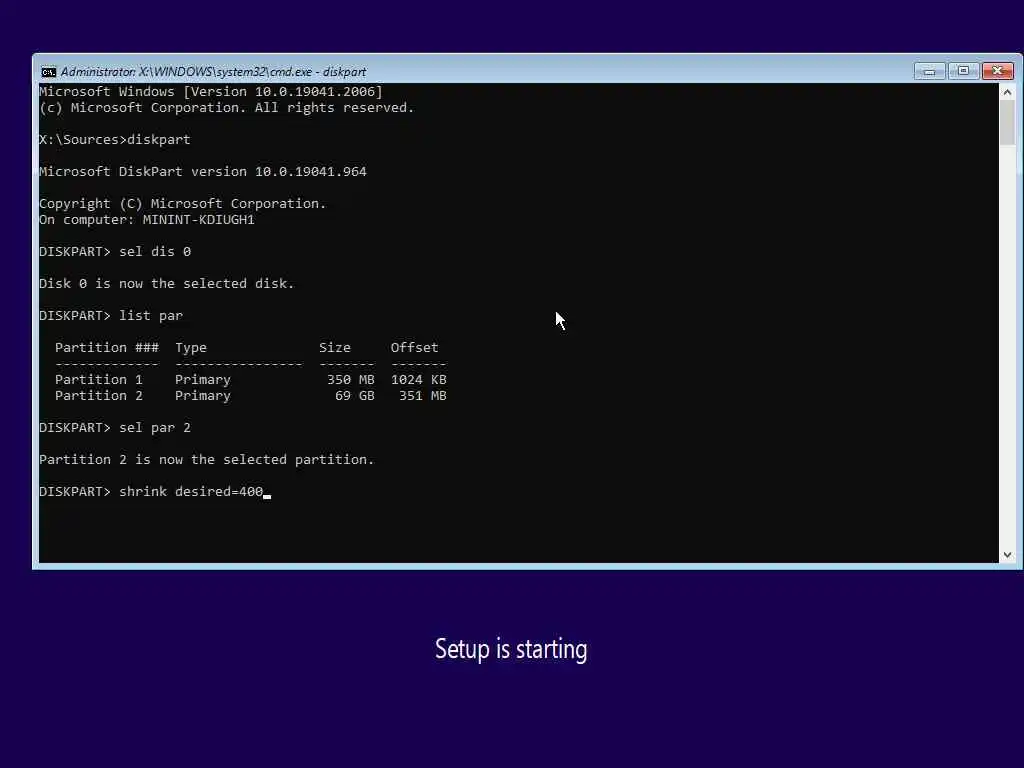Click 'Copyright (C) Microsoft Corporation.' line
This screenshot has height=768, width=1024.
(x=182, y=204)
